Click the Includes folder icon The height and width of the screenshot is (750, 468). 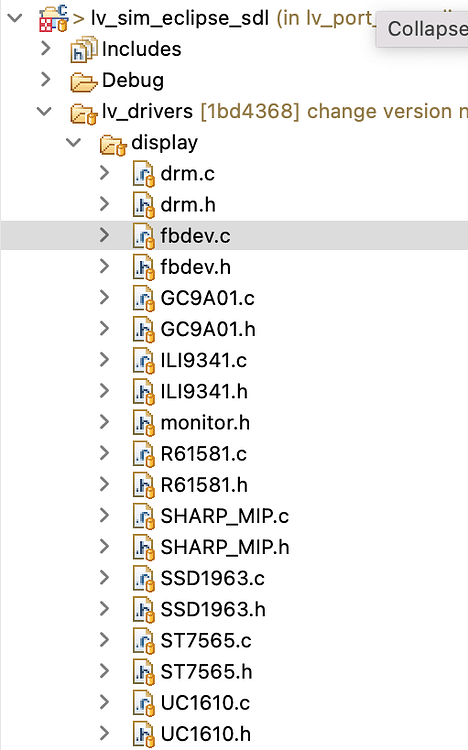click(84, 49)
